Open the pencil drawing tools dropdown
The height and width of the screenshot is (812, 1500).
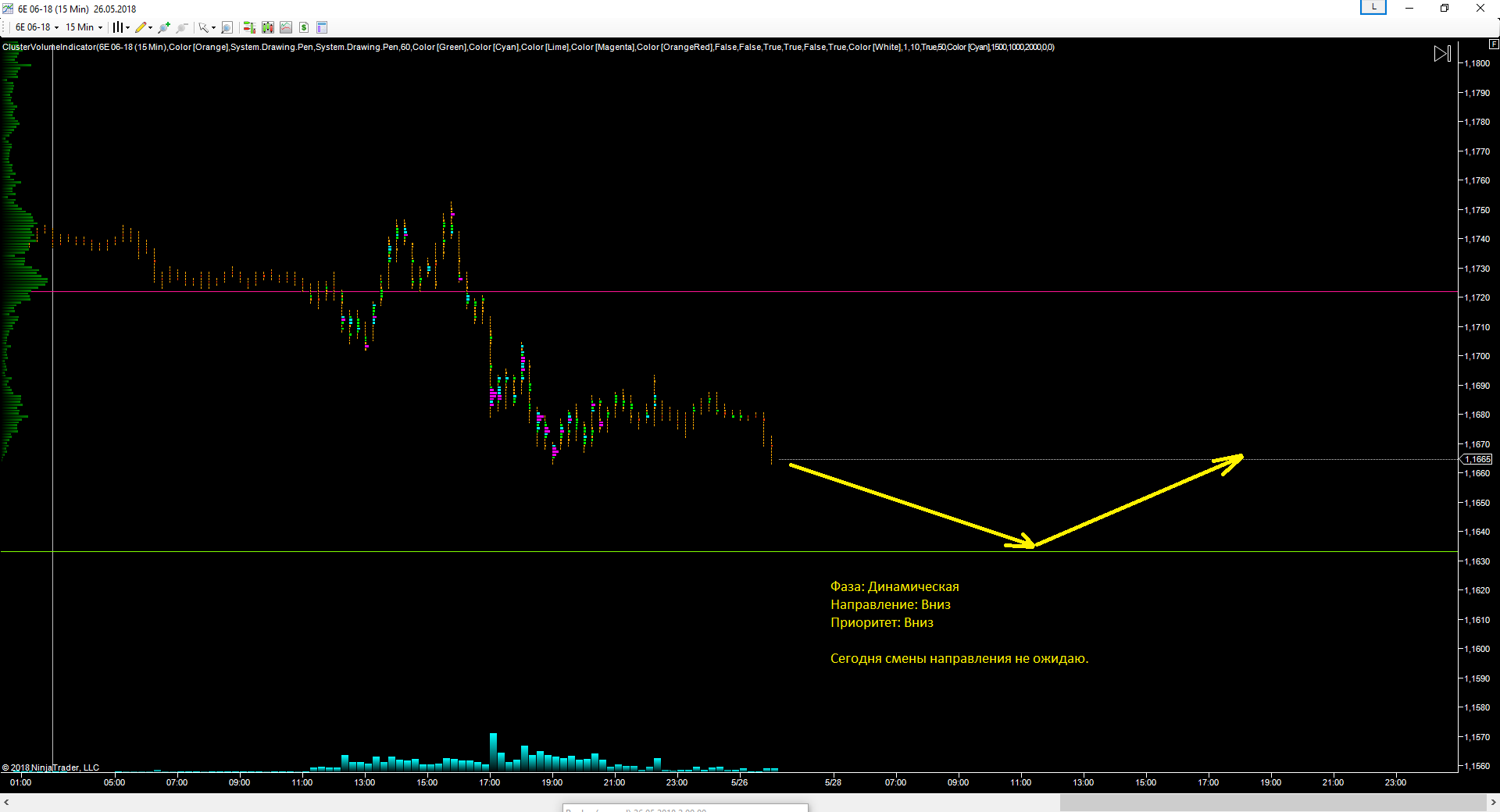143,27
